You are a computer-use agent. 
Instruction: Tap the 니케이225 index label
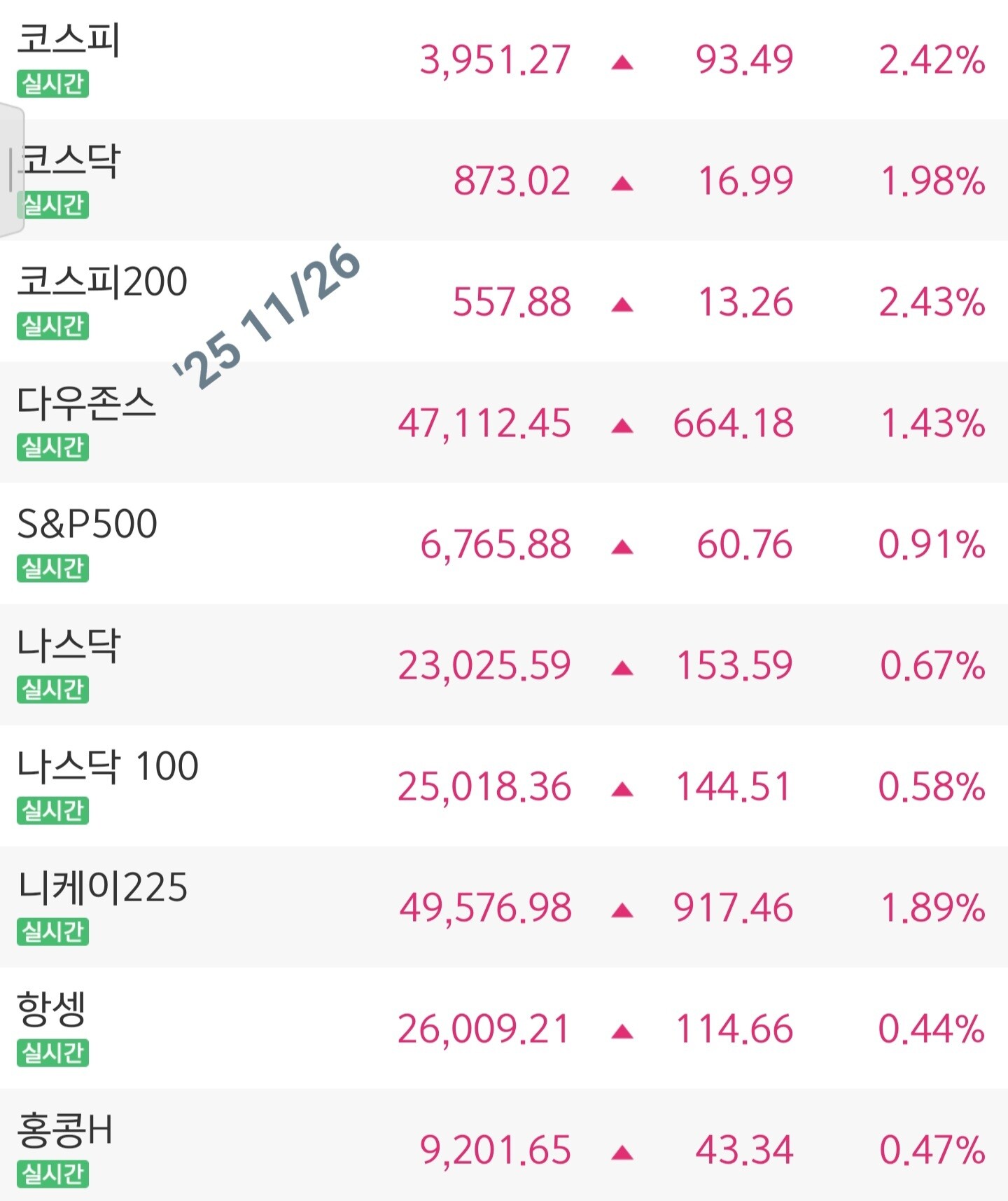pyautogui.click(x=102, y=887)
